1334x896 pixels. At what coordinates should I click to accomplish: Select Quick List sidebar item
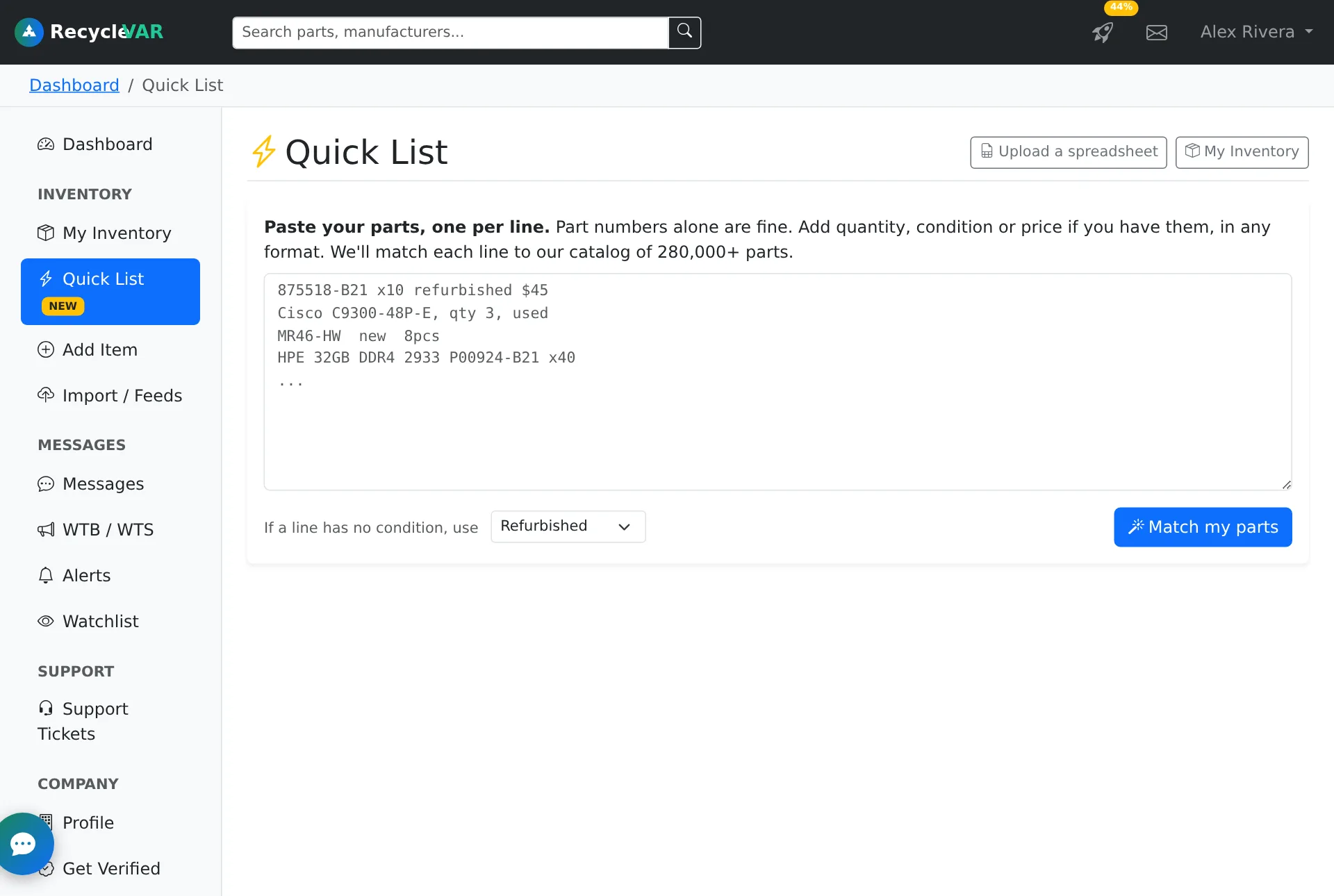pyautogui.click(x=110, y=292)
